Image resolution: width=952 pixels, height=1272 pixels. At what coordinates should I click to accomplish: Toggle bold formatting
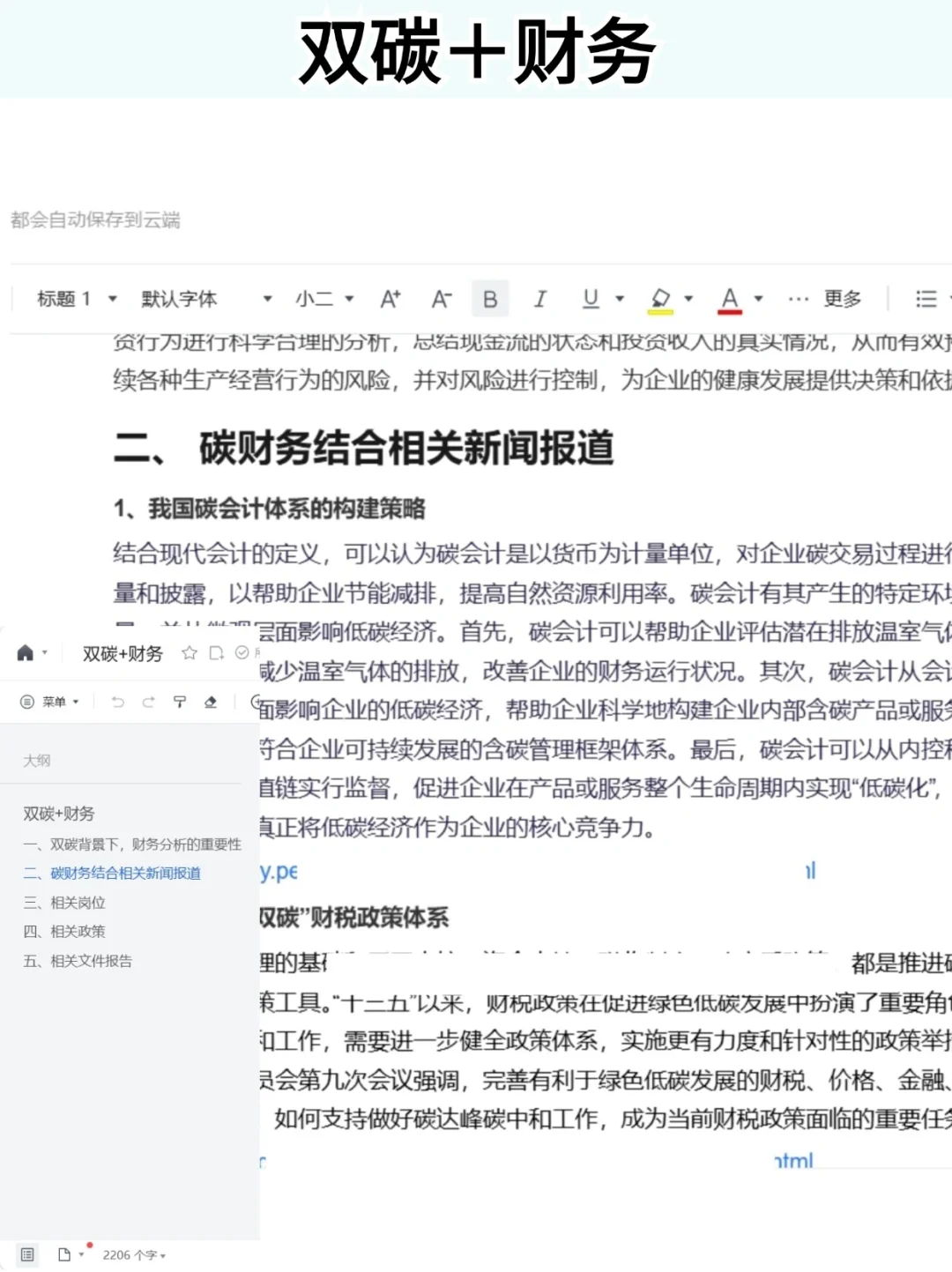tap(490, 299)
